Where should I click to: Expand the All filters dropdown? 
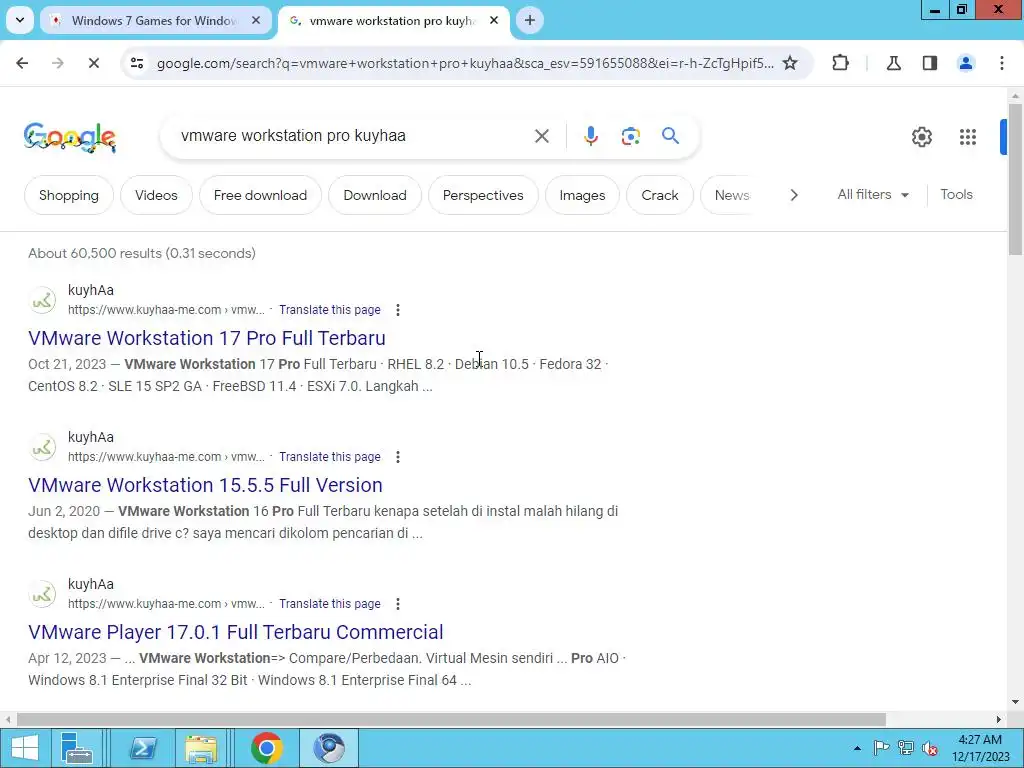pyautogui.click(x=873, y=195)
